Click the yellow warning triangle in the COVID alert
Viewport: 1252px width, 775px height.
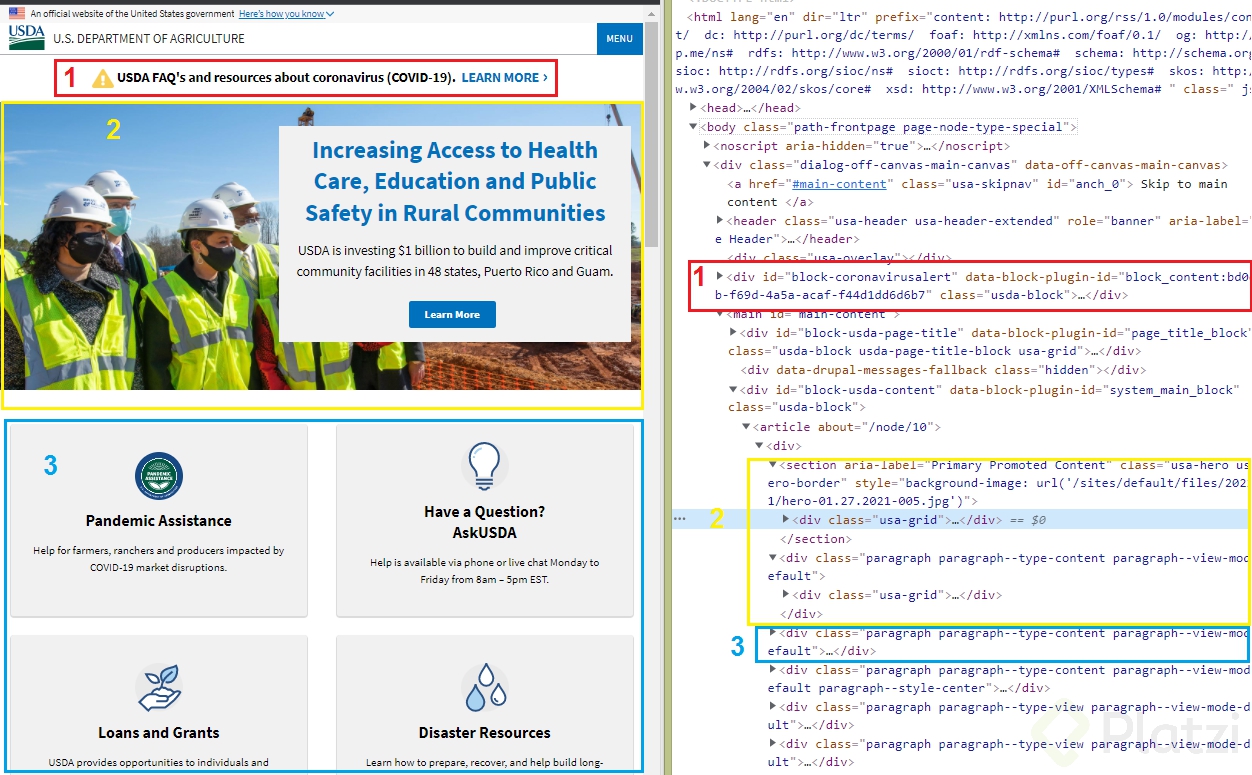103,78
